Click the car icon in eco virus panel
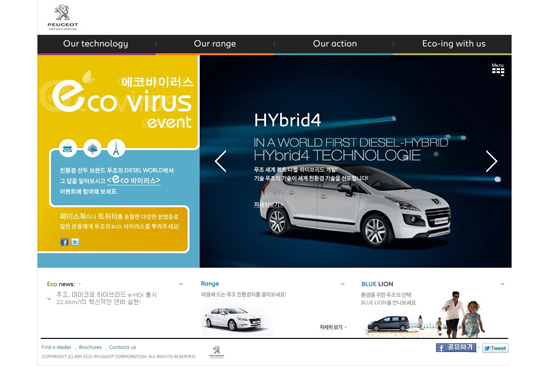Viewport: 550px width, 366px height. point(68,149)
